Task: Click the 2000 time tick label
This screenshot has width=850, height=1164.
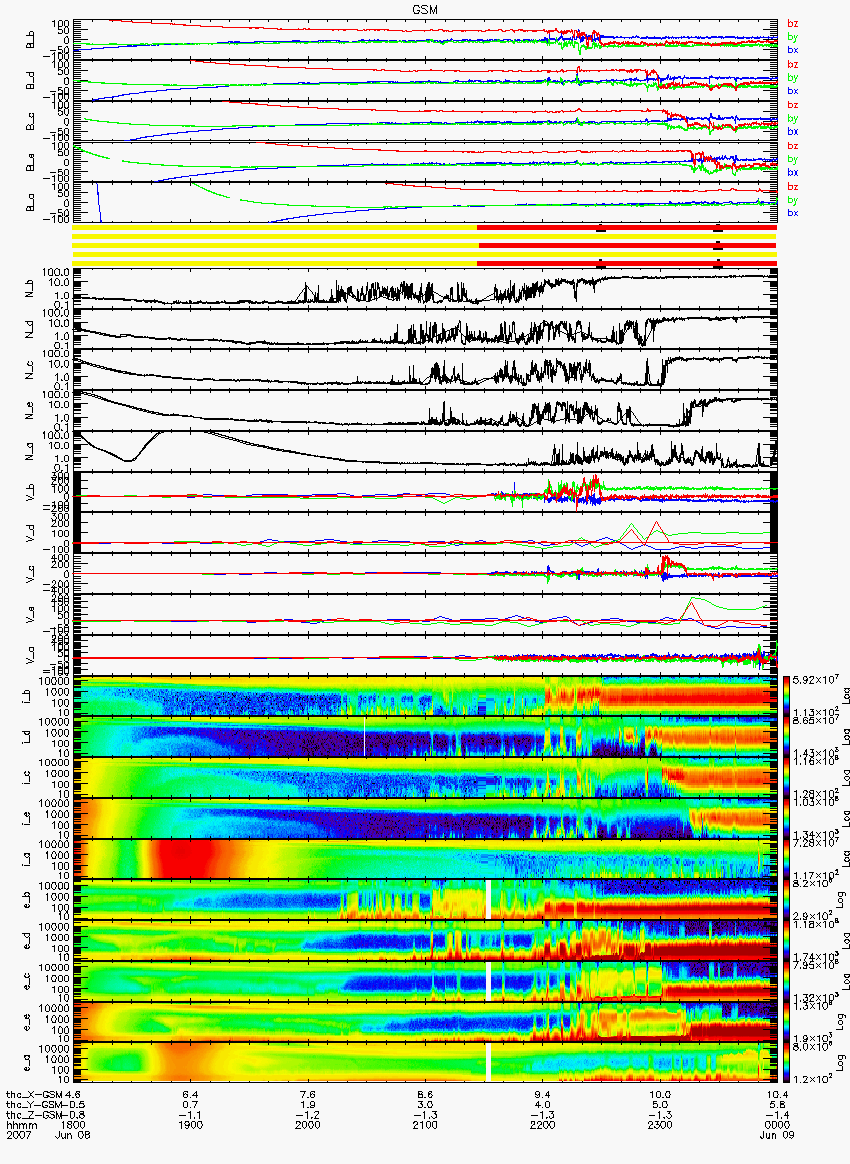Action: click(x=308, y=1125)
